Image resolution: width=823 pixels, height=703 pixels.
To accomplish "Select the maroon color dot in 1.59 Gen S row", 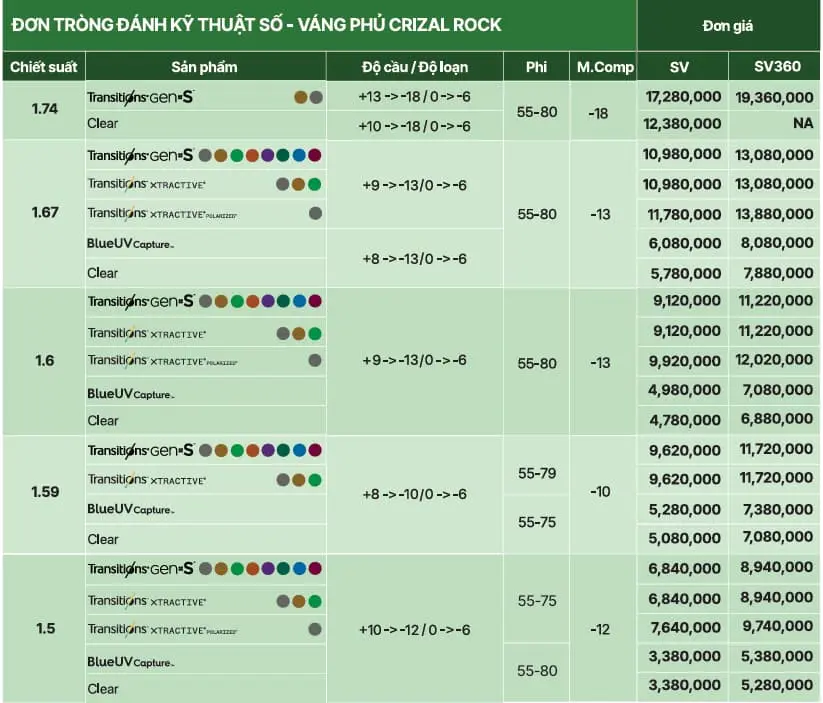I will coord(315,450).
